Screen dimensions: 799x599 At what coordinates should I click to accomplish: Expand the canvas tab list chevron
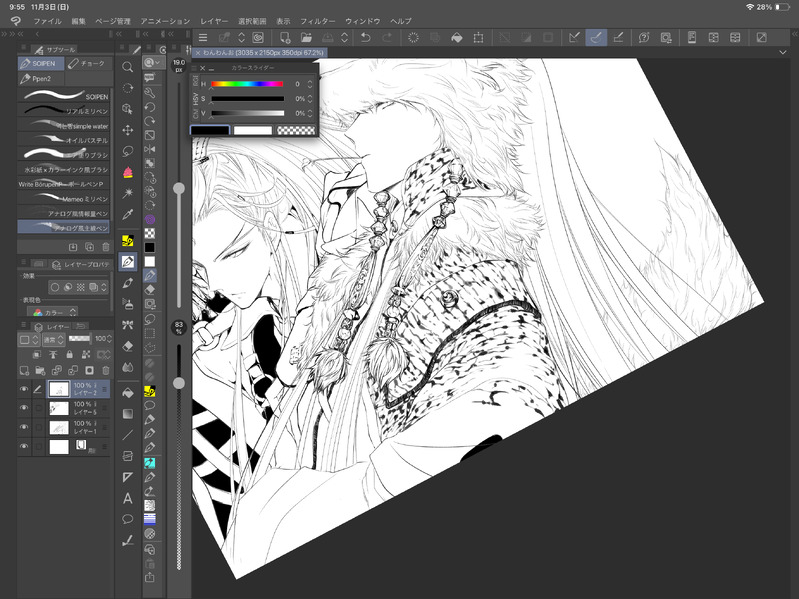(x=782, y=51)
